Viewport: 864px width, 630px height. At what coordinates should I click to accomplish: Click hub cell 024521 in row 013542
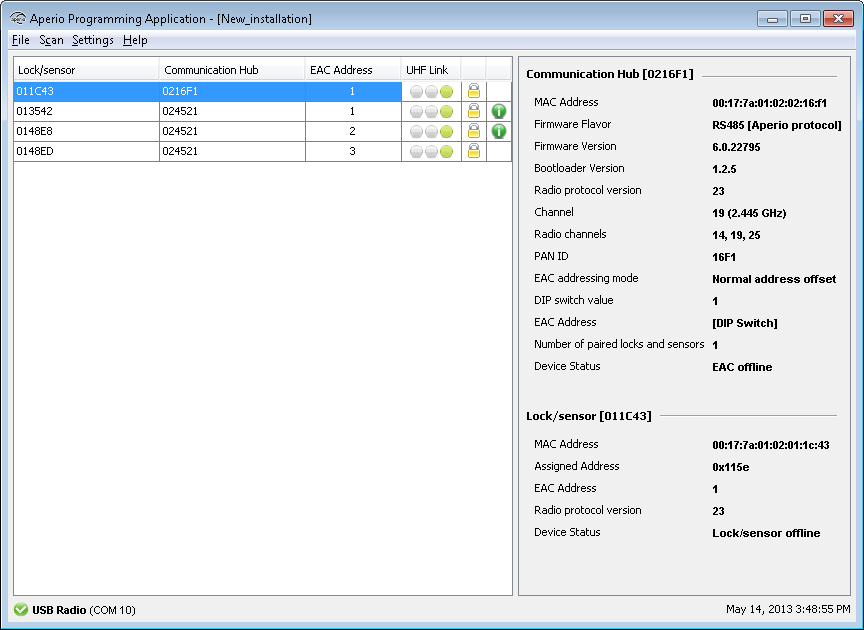click(232, 111)
